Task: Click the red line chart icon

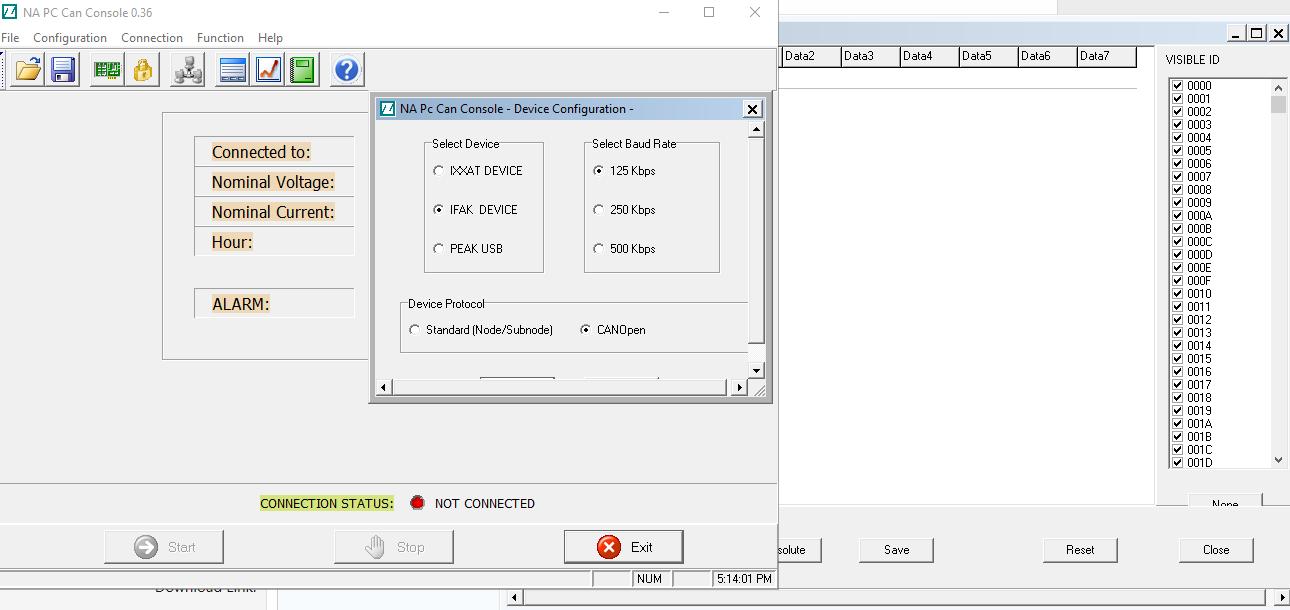Action: click(x=268, y=70)
